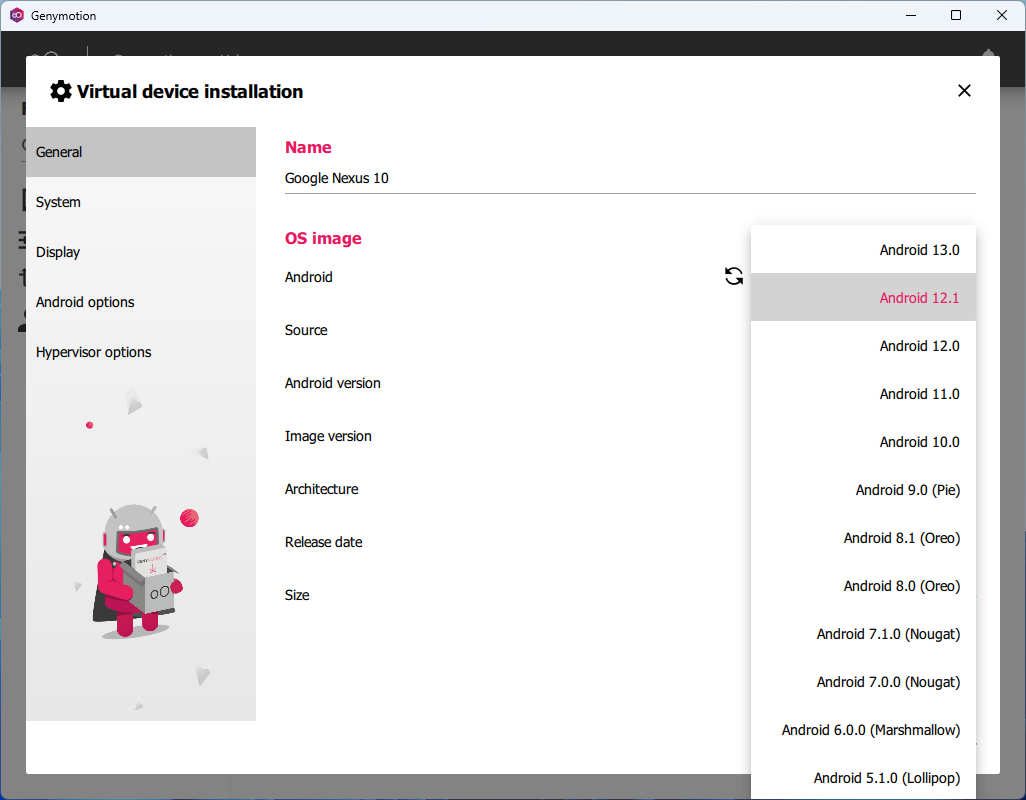Image resolution: width=1026 pixels, height=800 pixels.
Task: Click the "Source" label
Action: tap(306, 330)
